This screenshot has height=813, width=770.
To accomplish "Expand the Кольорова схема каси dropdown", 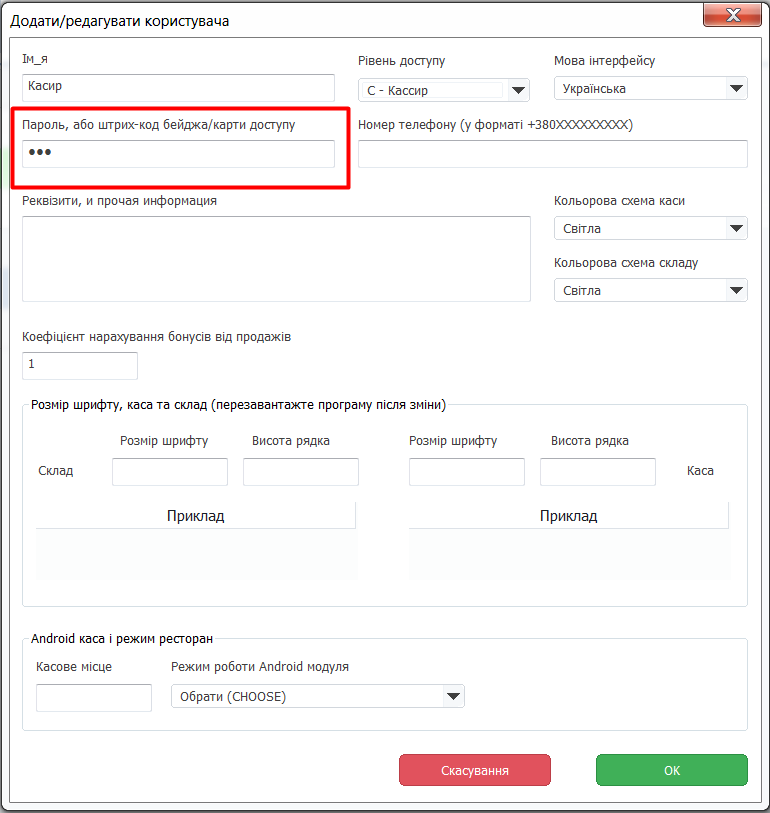I will 651,228.
